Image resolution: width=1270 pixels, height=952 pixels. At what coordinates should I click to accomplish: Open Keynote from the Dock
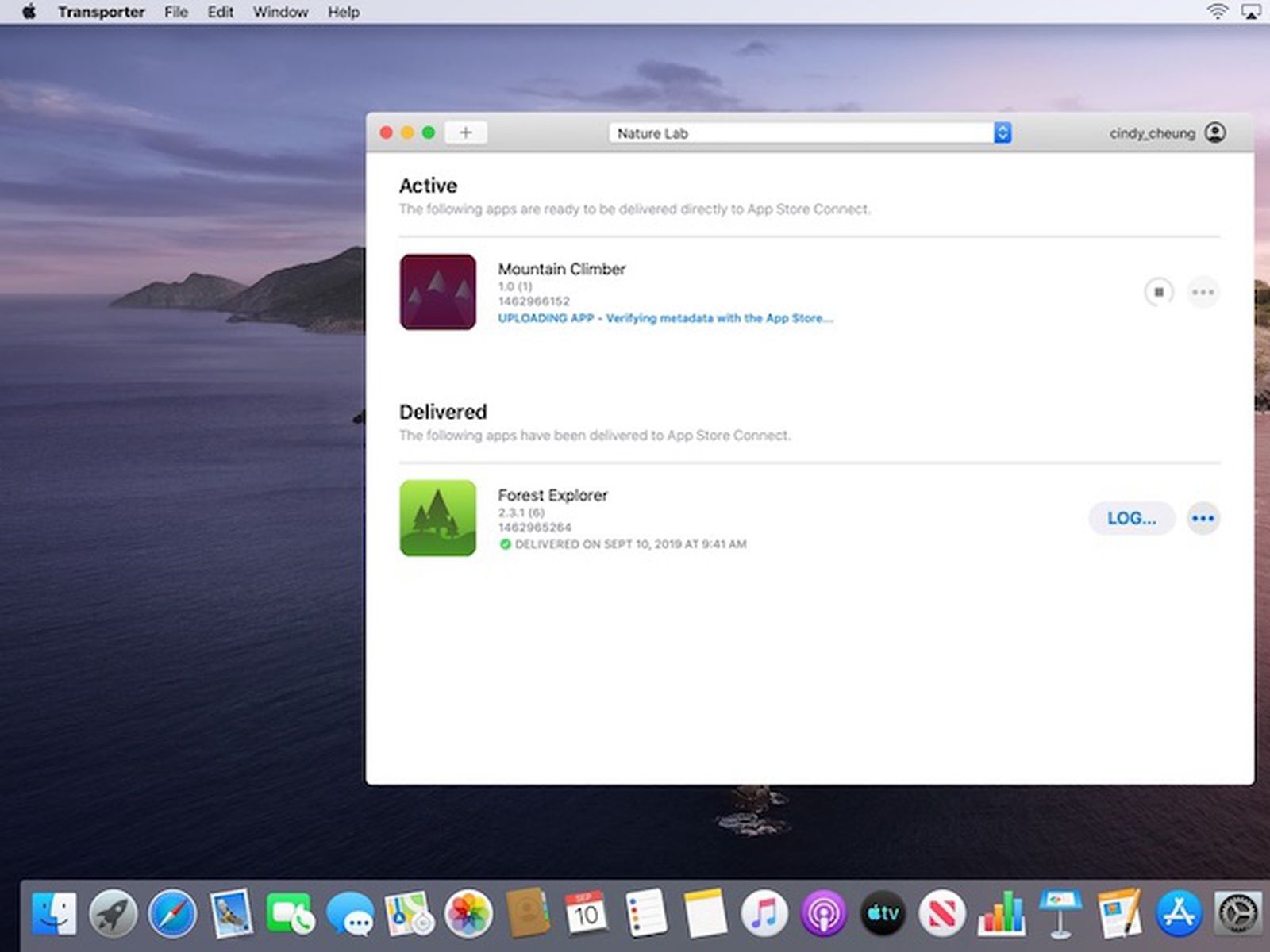[x=1060, y=913]
